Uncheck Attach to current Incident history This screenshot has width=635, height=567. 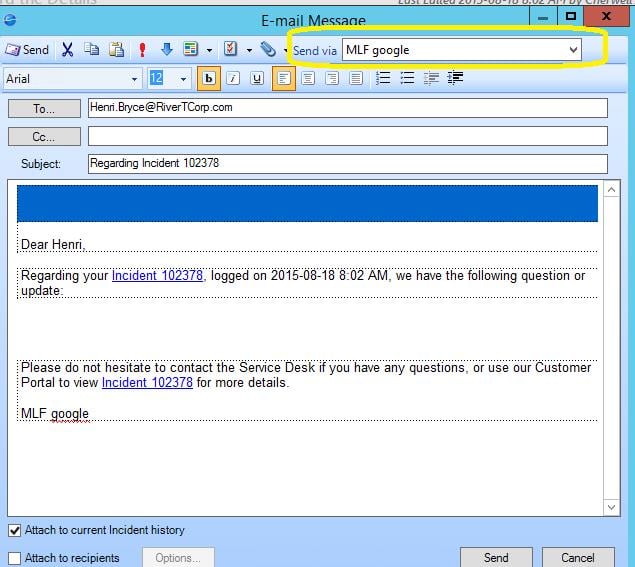(x=14, y=530)
